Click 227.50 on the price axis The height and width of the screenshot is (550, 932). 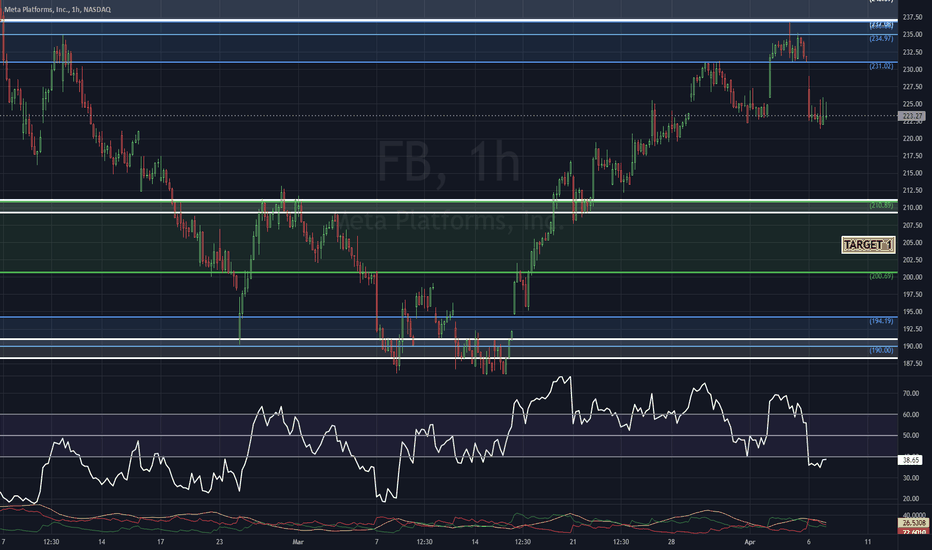click(912, 87)
